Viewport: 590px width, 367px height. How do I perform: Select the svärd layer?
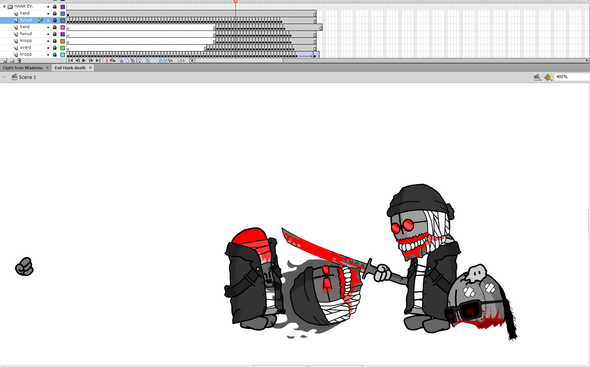[x=26, y=47]
